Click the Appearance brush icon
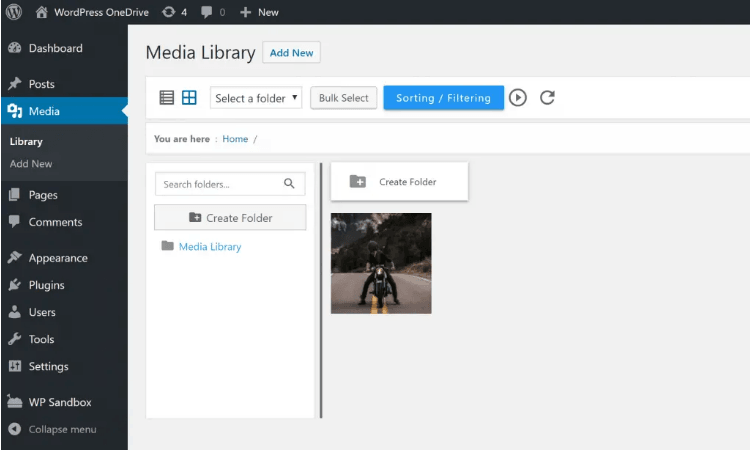 tap(15, 258)
